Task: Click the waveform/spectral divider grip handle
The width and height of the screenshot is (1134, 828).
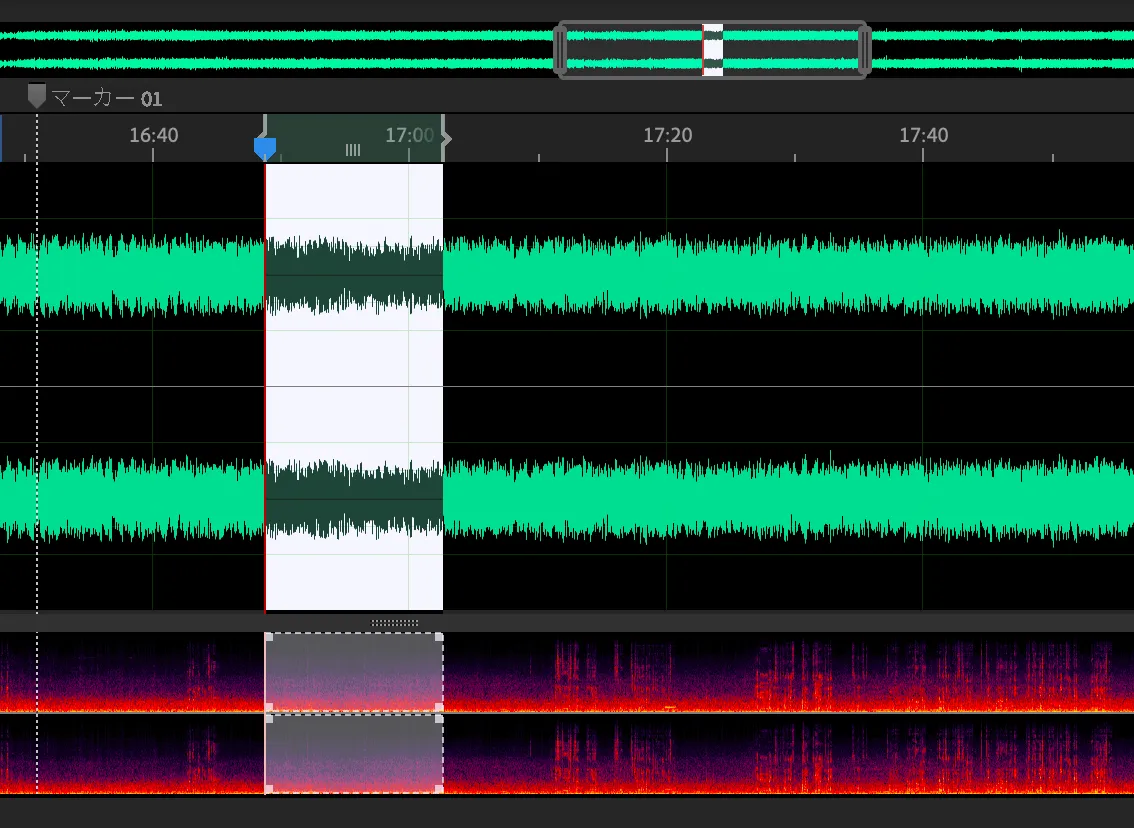Action: (x=395, y=622)
